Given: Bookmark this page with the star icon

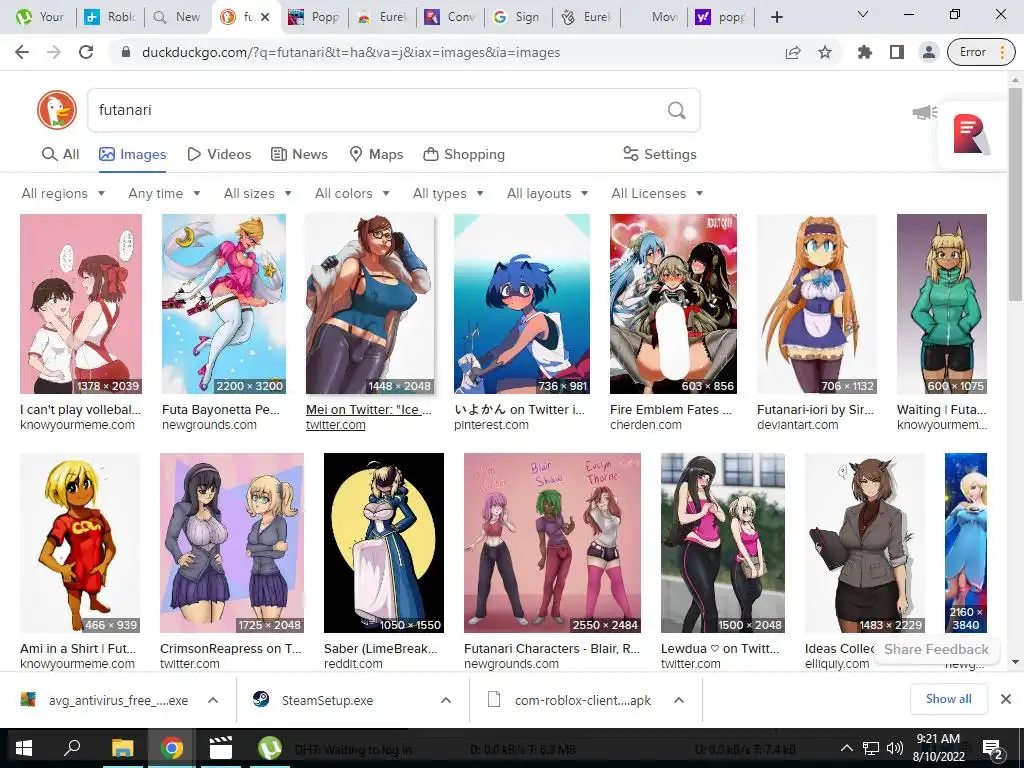Looking at the screenshot, I should [825, 52].
